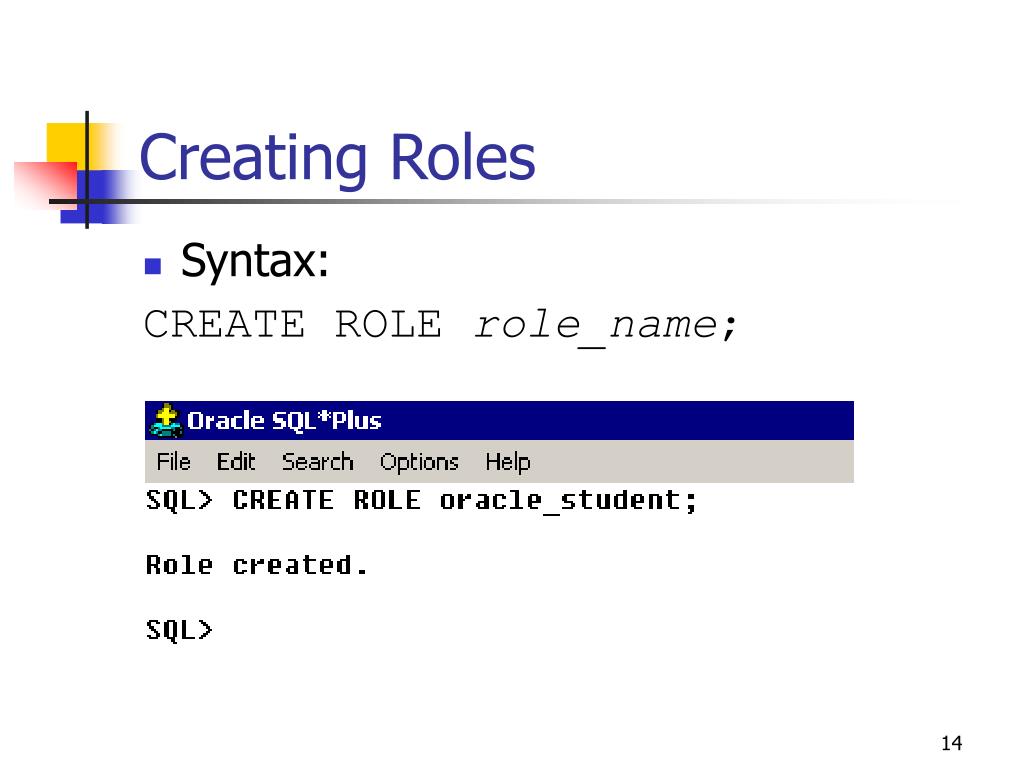Open the Options menu

[x=419, y=462]
